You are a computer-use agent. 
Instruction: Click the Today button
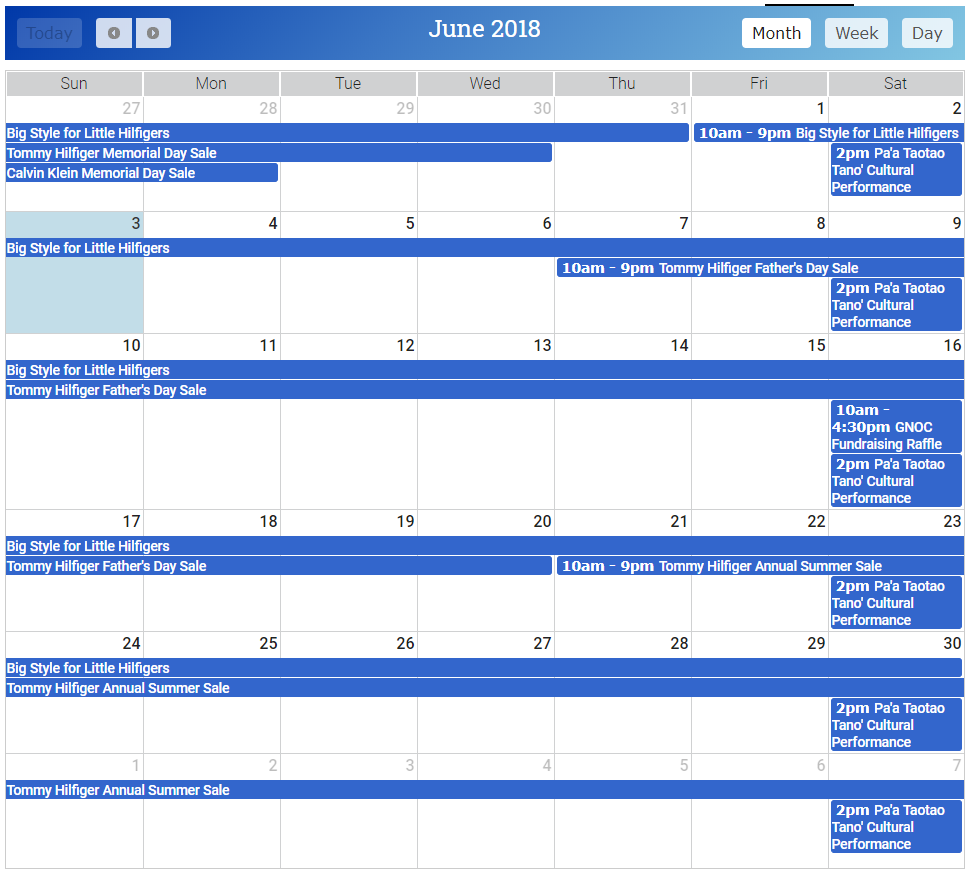[x=49, y=33]
